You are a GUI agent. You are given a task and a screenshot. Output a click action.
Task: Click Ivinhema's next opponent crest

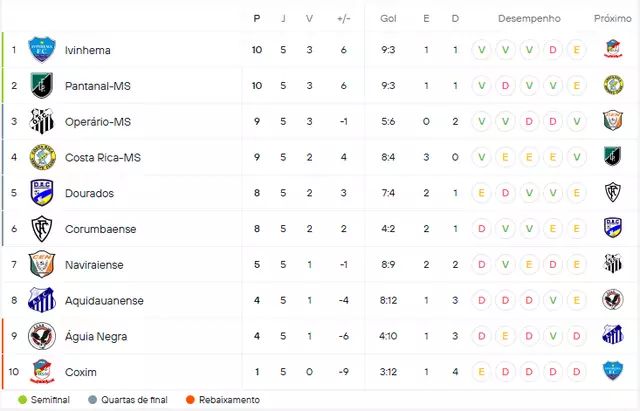pos(613,49)
